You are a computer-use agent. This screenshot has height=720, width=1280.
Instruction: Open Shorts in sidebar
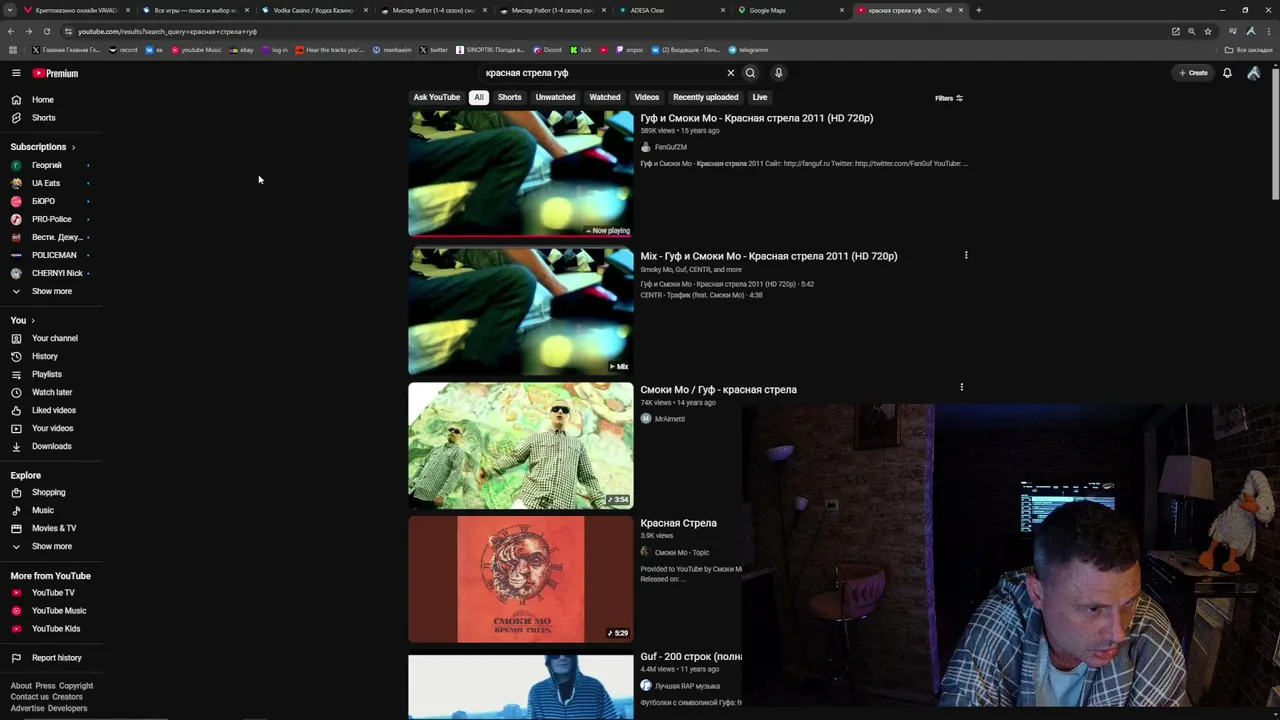click(x=43, y=118)
